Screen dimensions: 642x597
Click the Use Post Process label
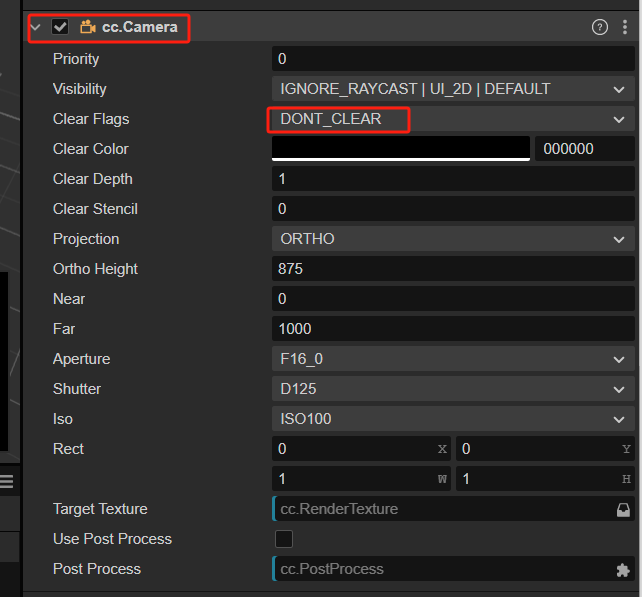pos(112,539)
